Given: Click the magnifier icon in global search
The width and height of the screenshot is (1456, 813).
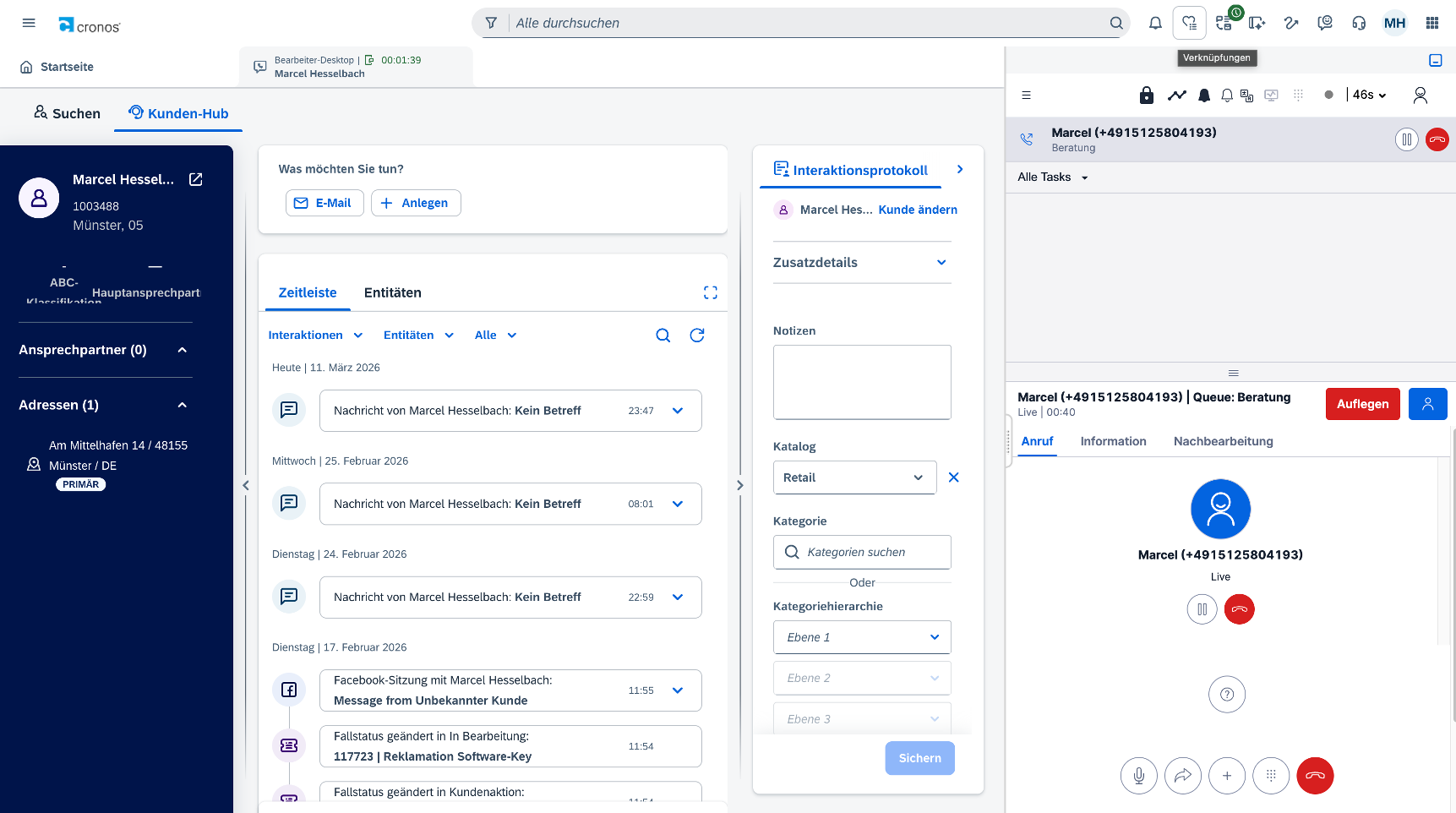Looking at the screenshot, I should click(x=1116, y=23).
